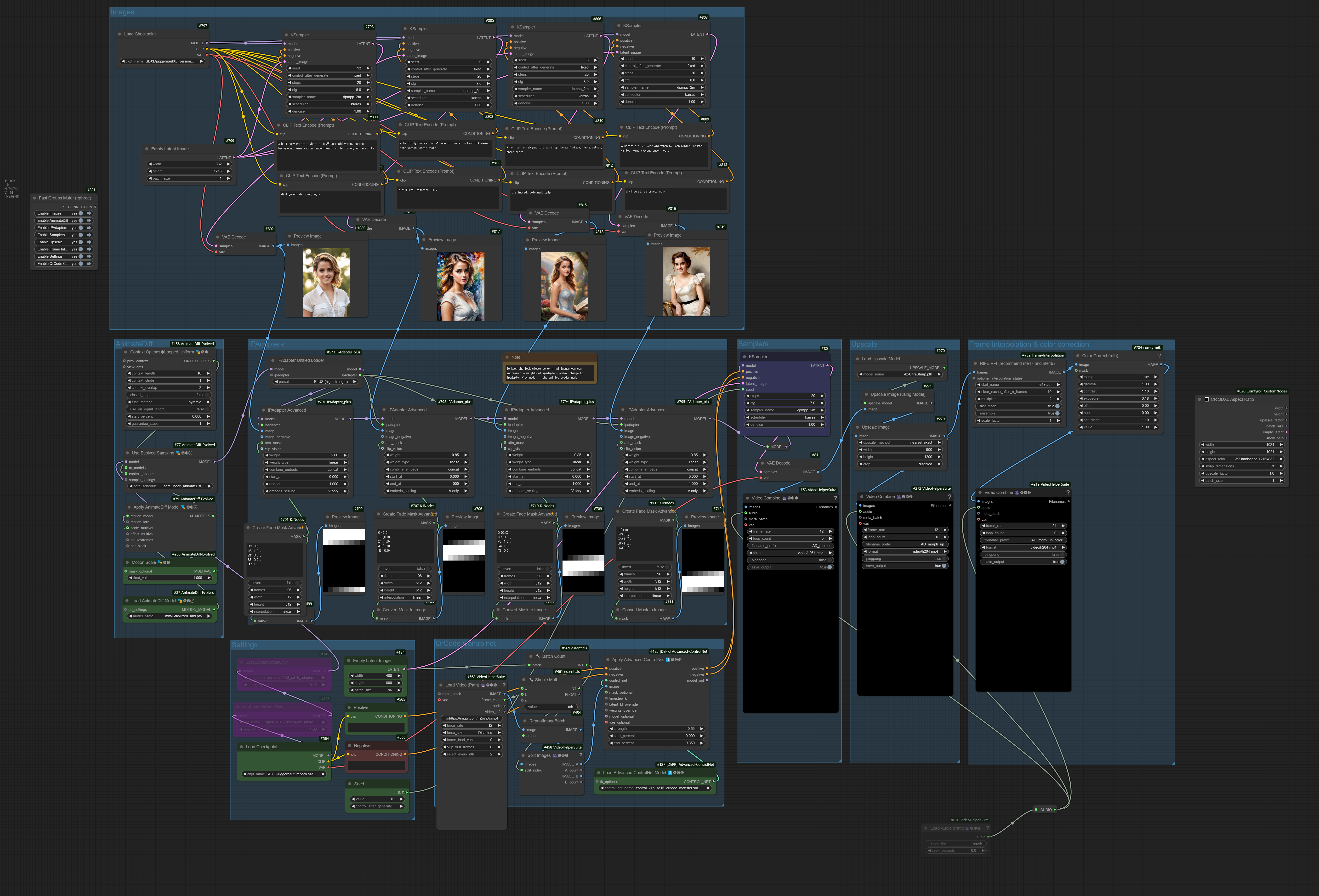1319x896 pixels.
Task: Collapse the Fast Groups Muter node dot
Action: [x=35, y=198]
